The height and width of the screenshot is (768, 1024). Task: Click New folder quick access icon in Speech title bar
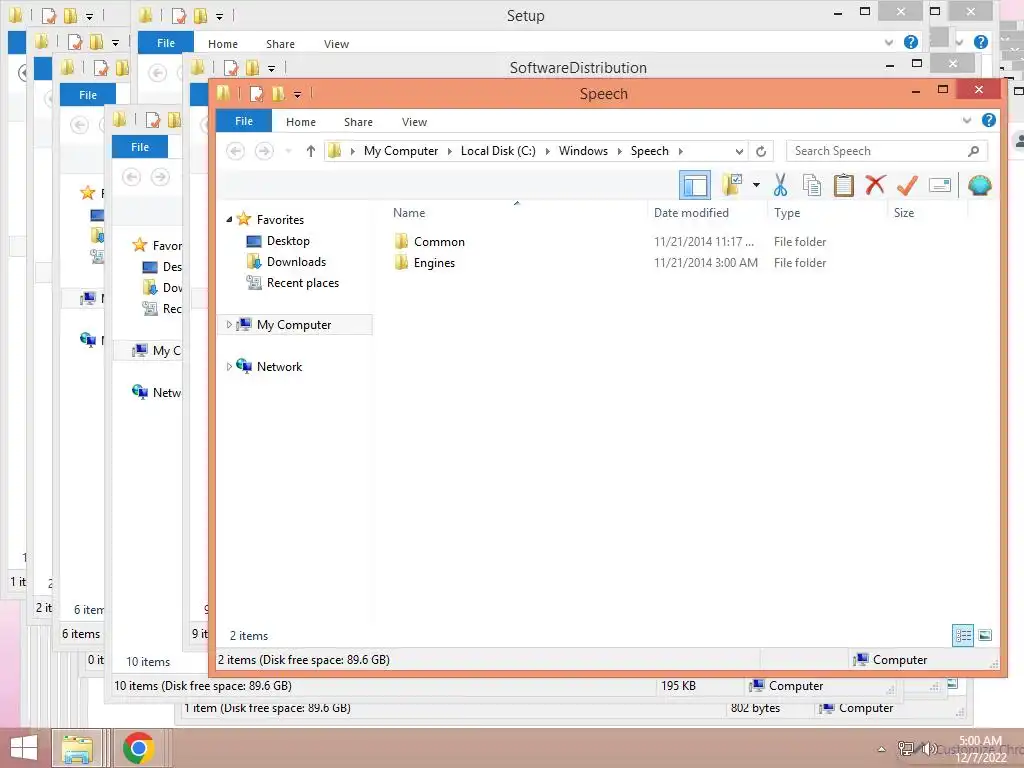[279, 94]
